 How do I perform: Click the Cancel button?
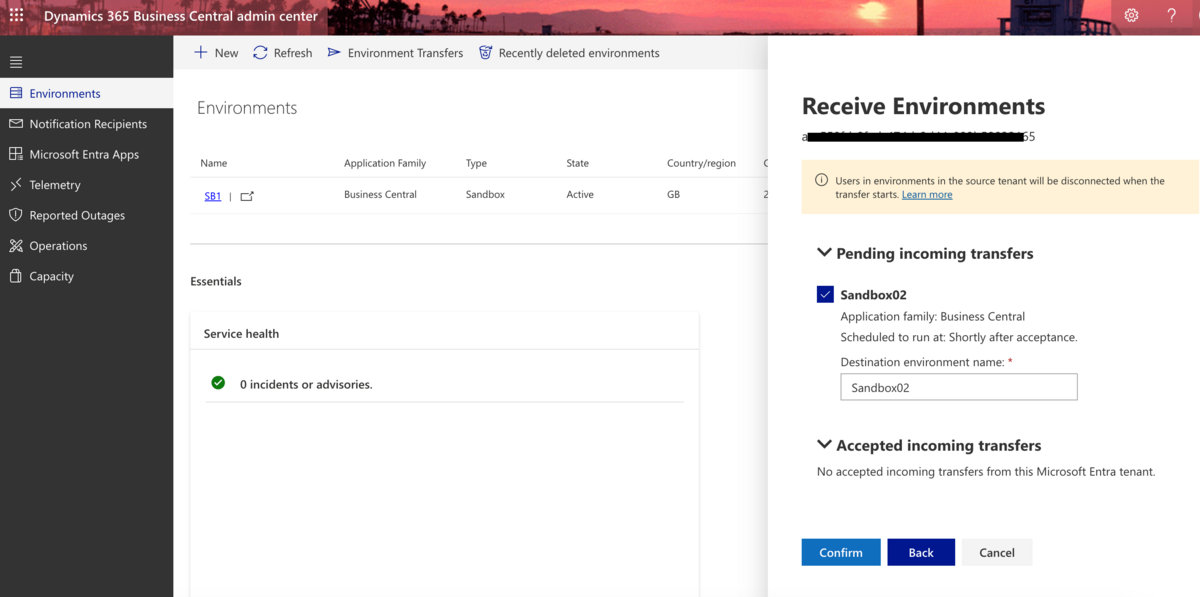[x=997, y=552]
